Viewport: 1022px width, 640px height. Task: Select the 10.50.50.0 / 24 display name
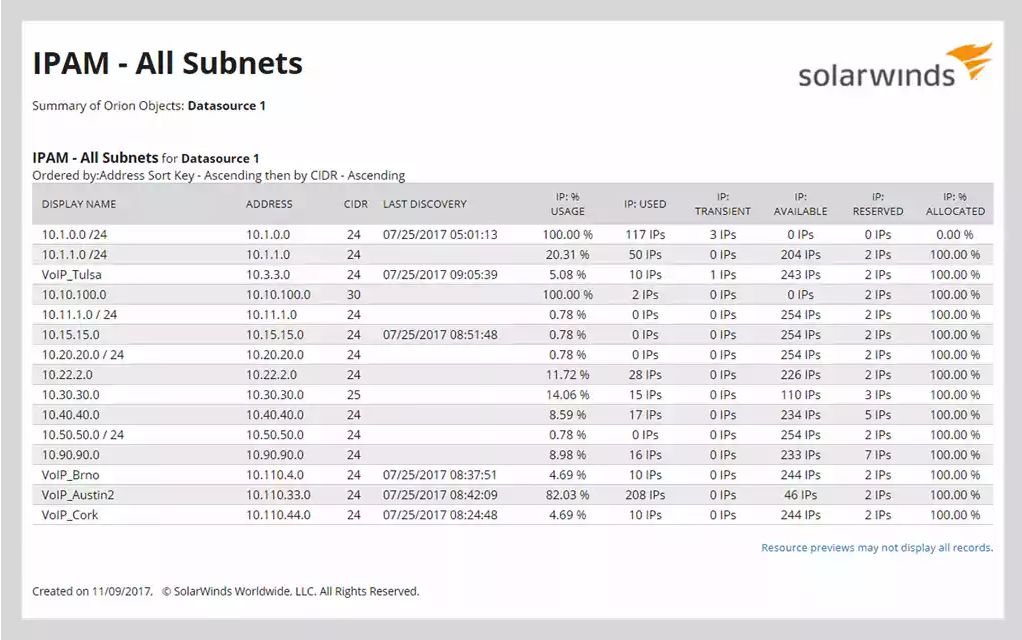83,435
